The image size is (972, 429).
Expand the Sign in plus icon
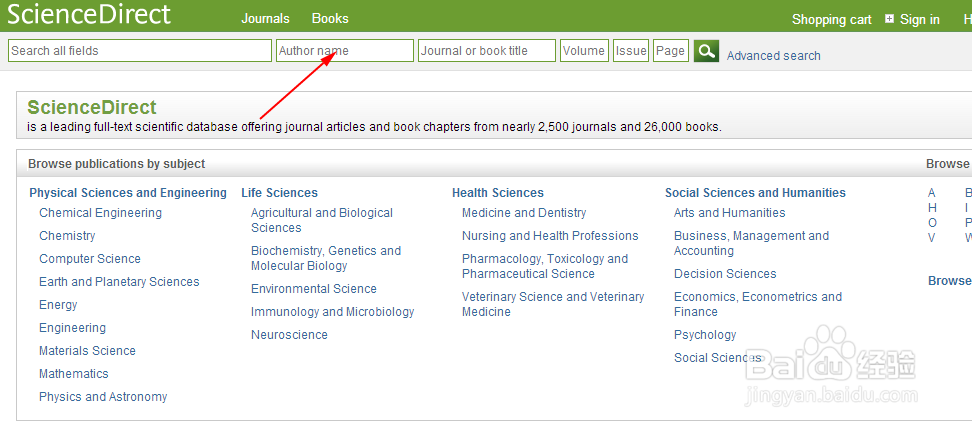[x=890, y=19]
